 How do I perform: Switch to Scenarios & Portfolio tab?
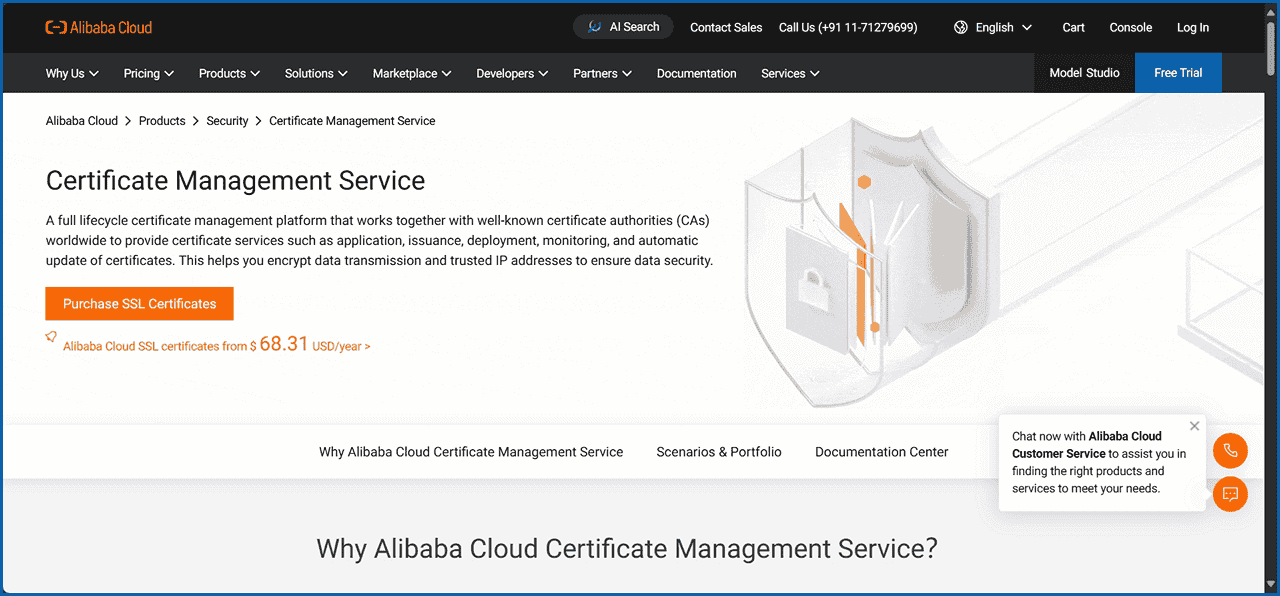(x=719, y=452)
